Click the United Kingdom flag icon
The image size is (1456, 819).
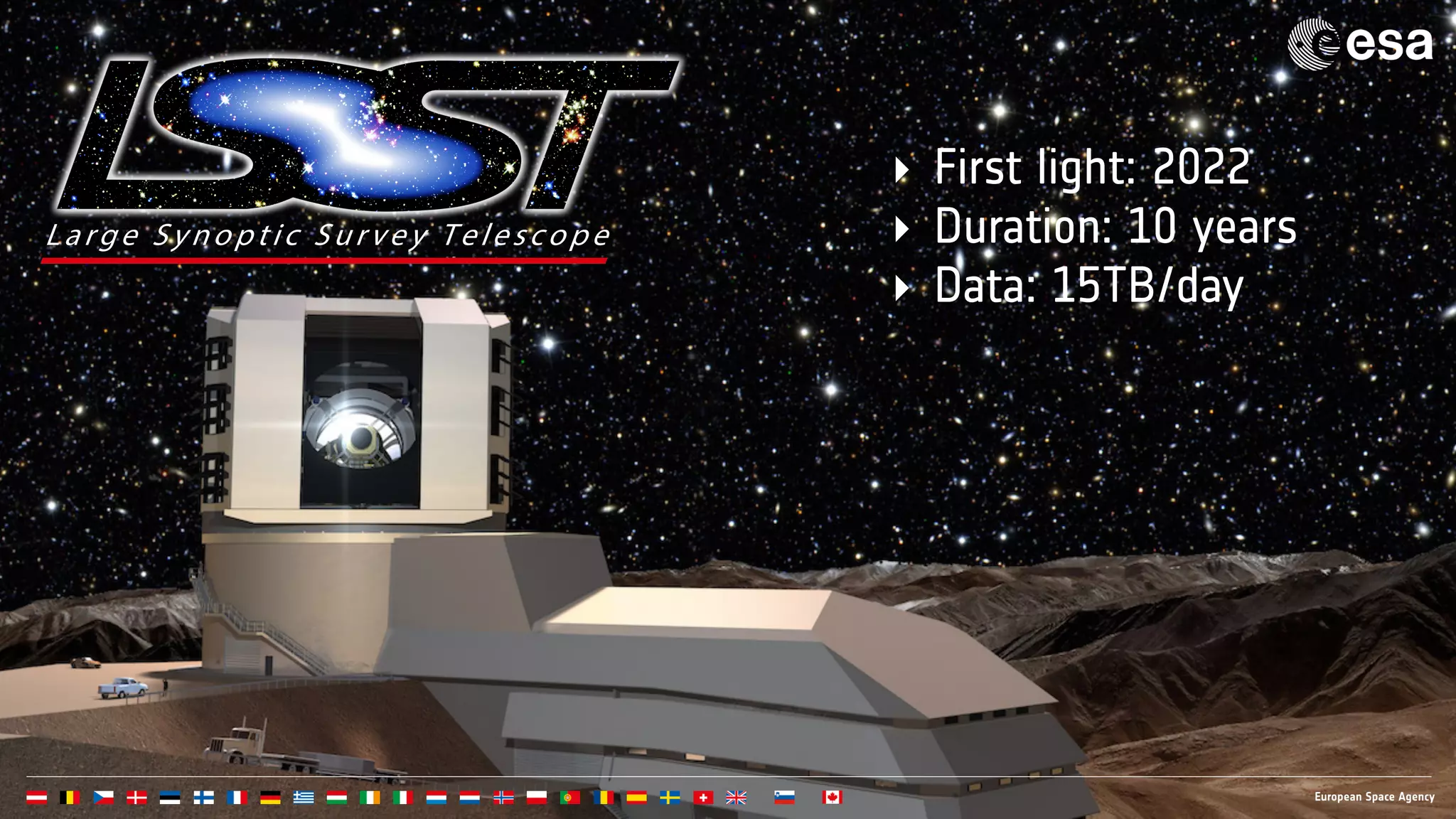tap(737, 798)
